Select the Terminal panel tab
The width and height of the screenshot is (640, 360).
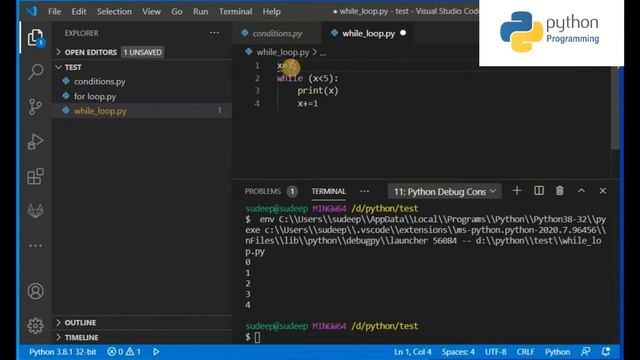click(329, 191)
